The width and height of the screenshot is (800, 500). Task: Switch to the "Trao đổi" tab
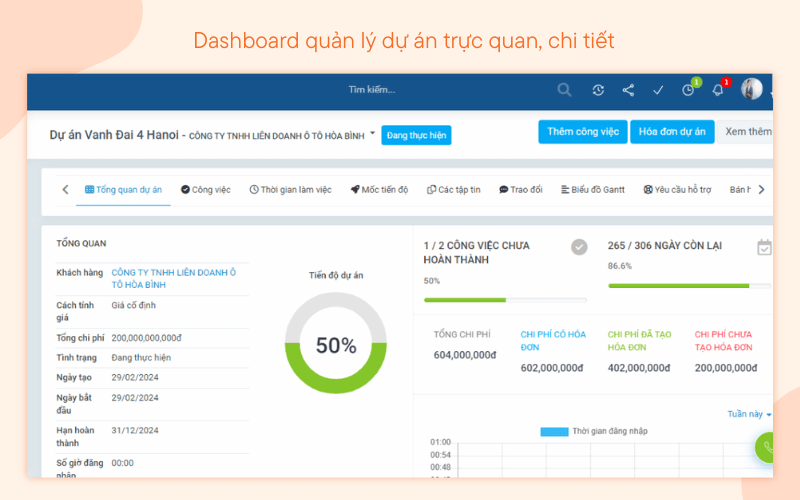(x=520, y=190)
